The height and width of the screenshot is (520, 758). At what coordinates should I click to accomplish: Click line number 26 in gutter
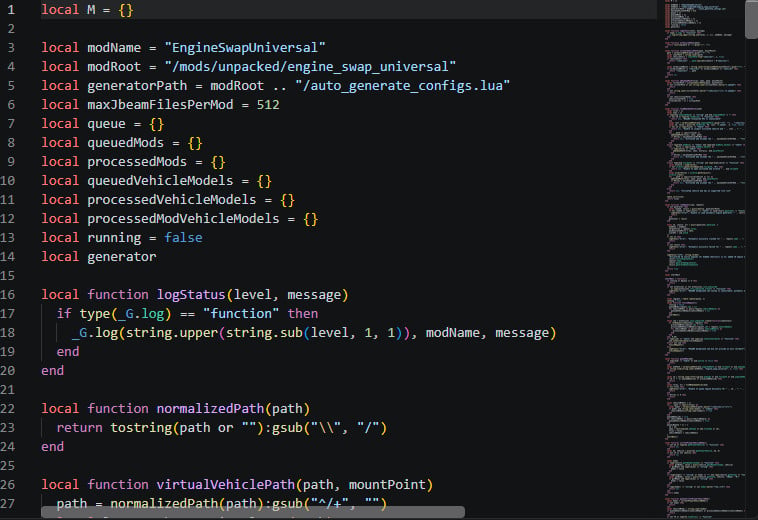[x=8, y=485]
